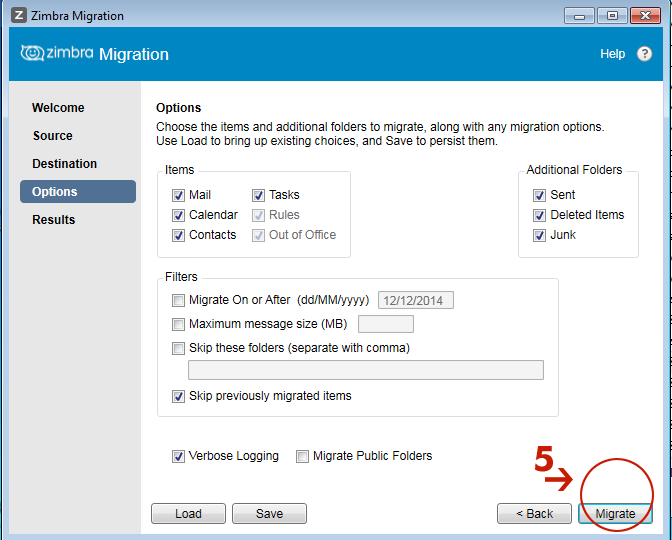This screenshot has width=672, height=540.
Task: Go to the Results step
Action: pos(54,219)
